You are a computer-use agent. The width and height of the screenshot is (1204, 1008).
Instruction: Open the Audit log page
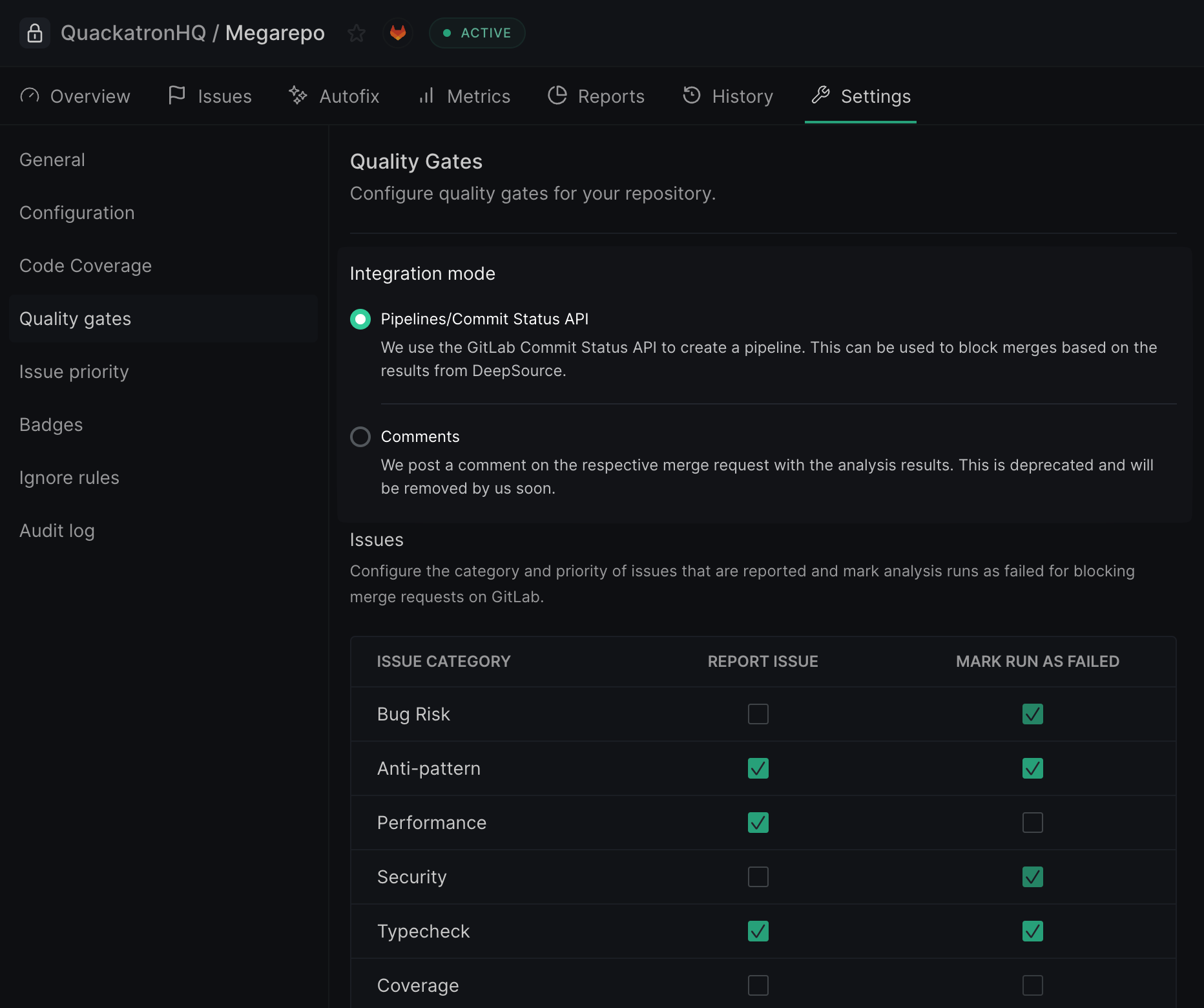point(57,531)
